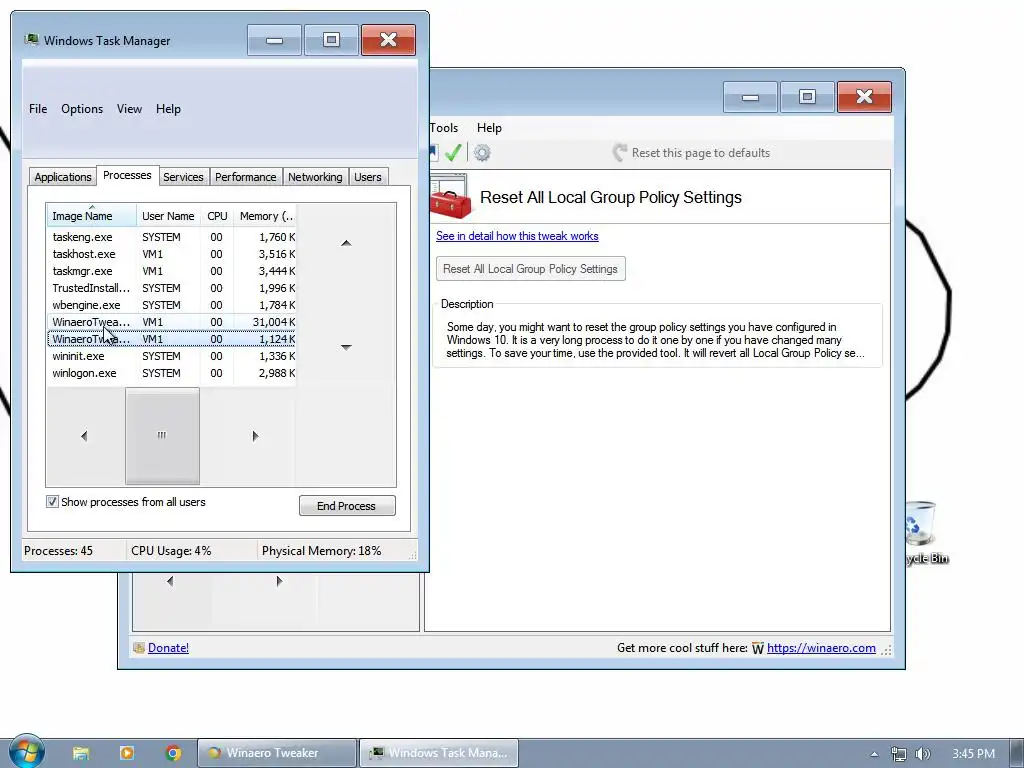Maximize the Windows Task Manager window

point(331,40)
